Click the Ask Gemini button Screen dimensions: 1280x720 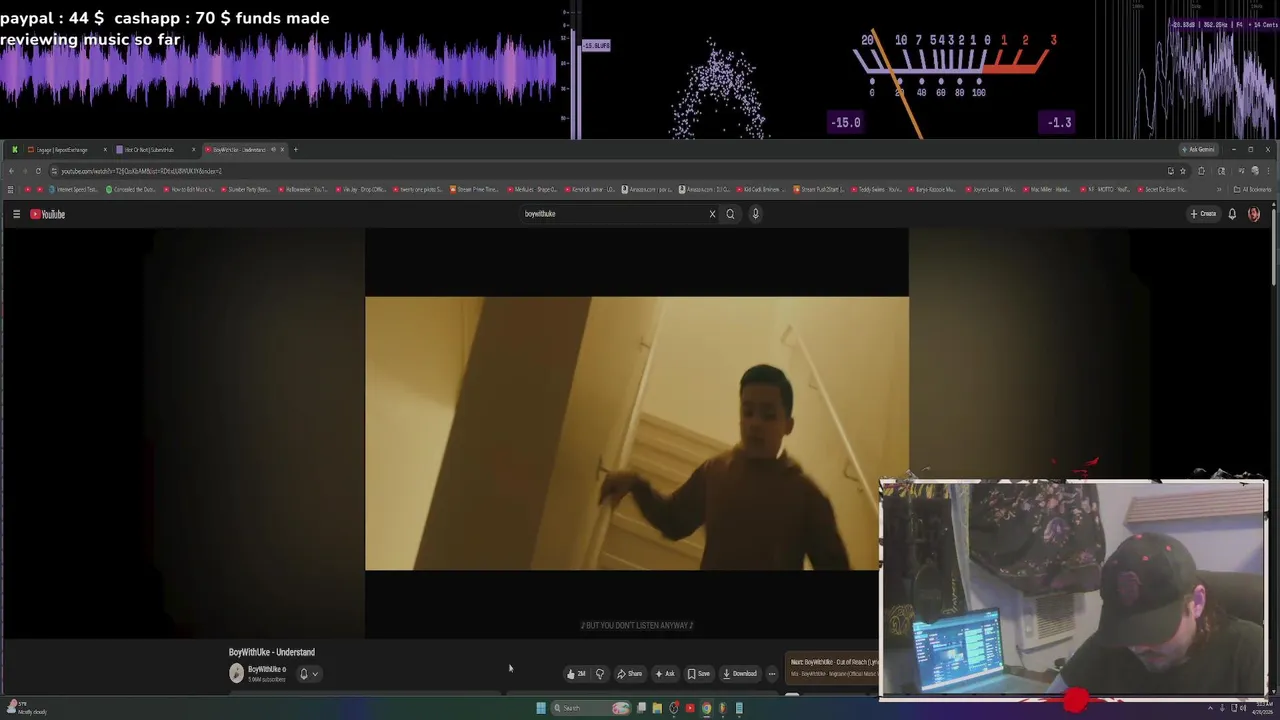pos(1199,150)
